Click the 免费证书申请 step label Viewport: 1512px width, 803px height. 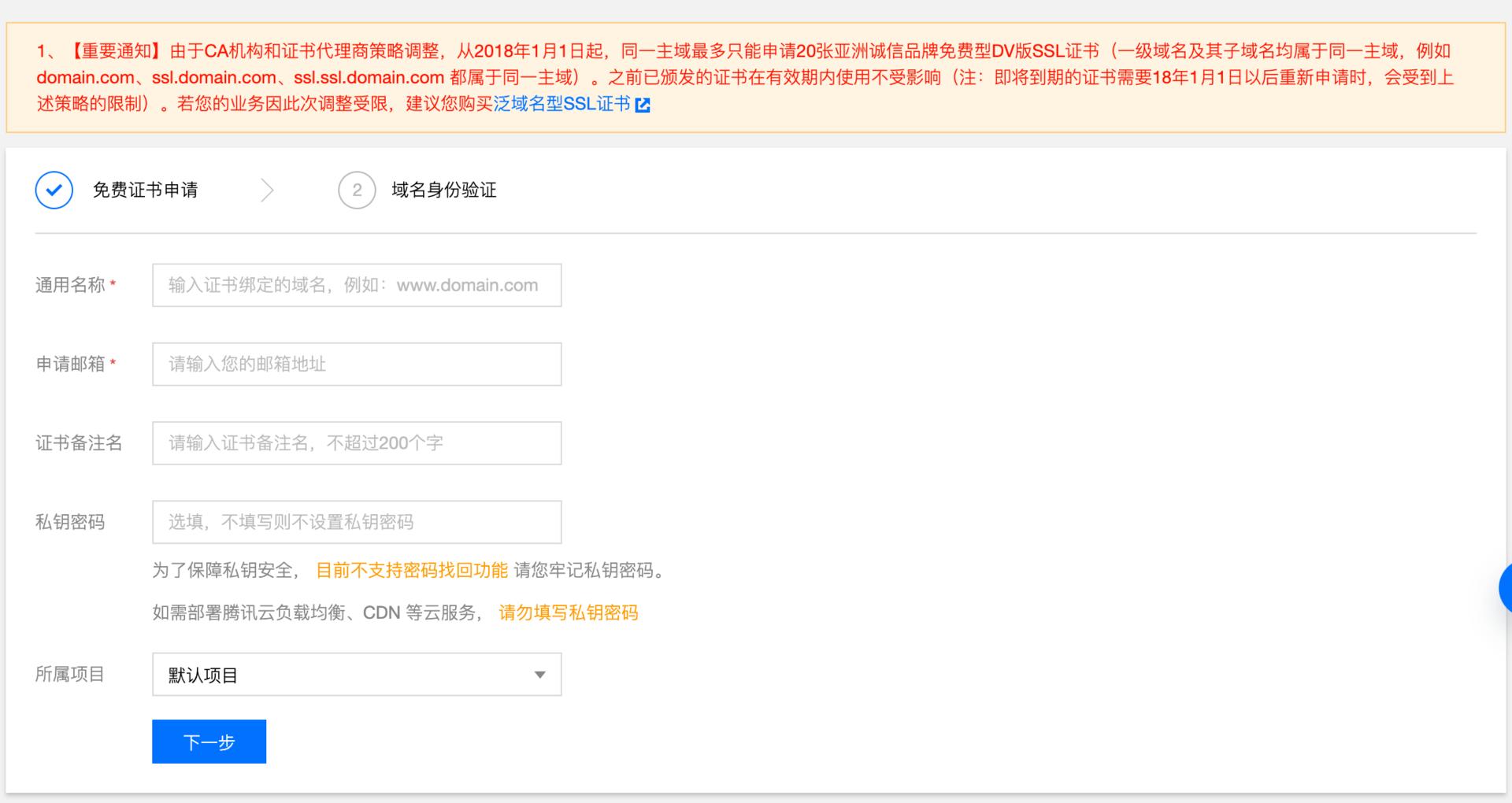[x=146, y=190]
